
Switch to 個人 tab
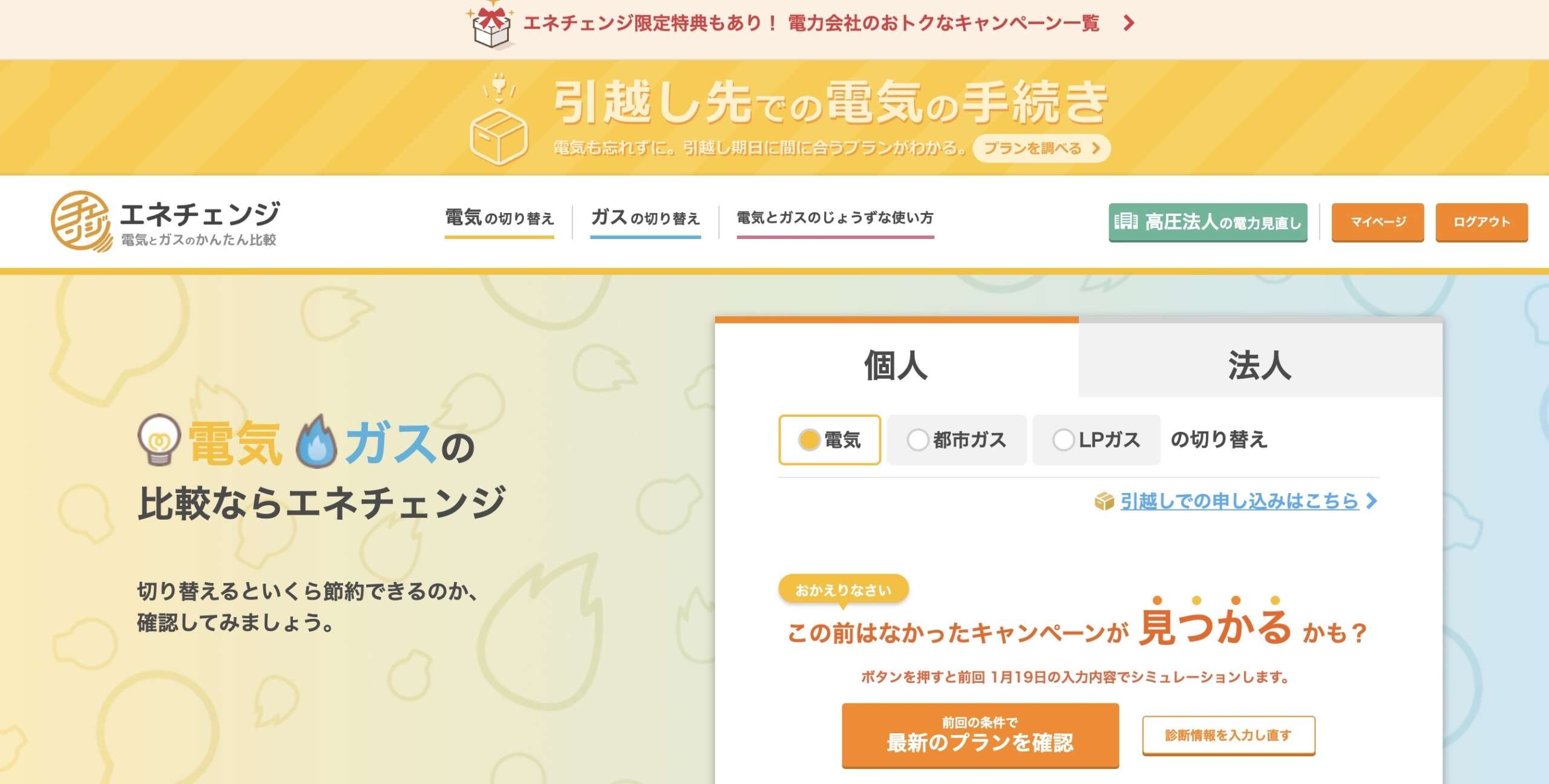(896, 359)
